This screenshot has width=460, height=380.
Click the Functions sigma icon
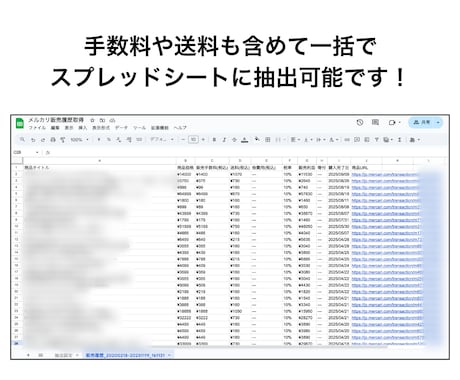399,140
